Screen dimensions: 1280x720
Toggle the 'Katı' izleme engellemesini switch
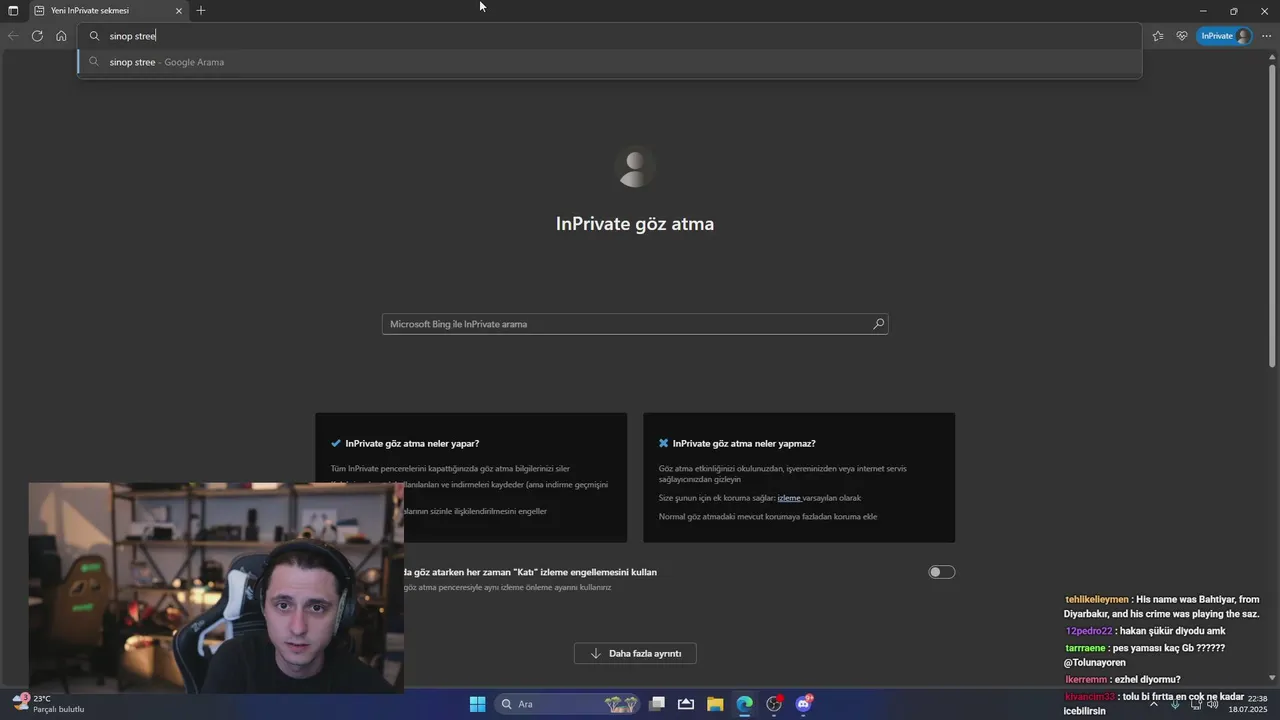tap(941, 572)
